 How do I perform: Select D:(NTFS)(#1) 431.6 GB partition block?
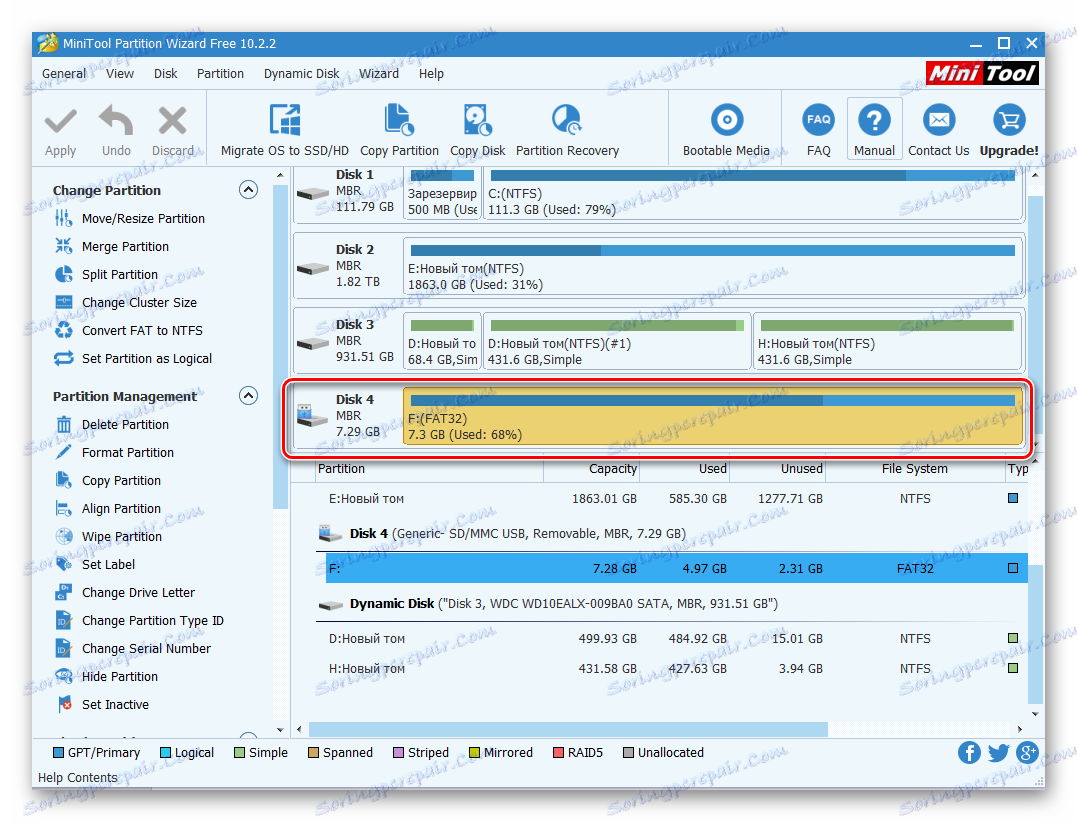point(617,341)
